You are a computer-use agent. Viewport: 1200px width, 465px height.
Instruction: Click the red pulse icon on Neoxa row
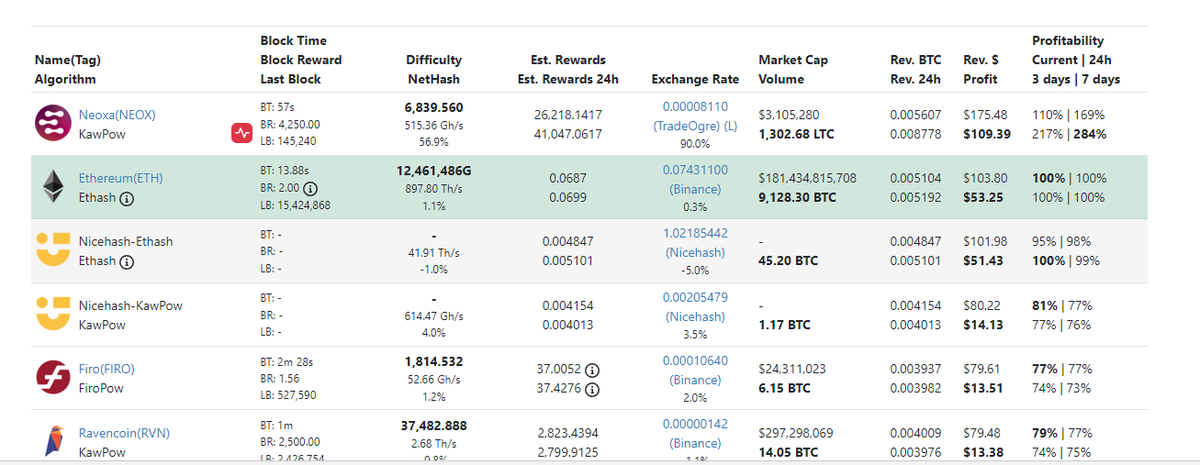[x=241, y=133]
